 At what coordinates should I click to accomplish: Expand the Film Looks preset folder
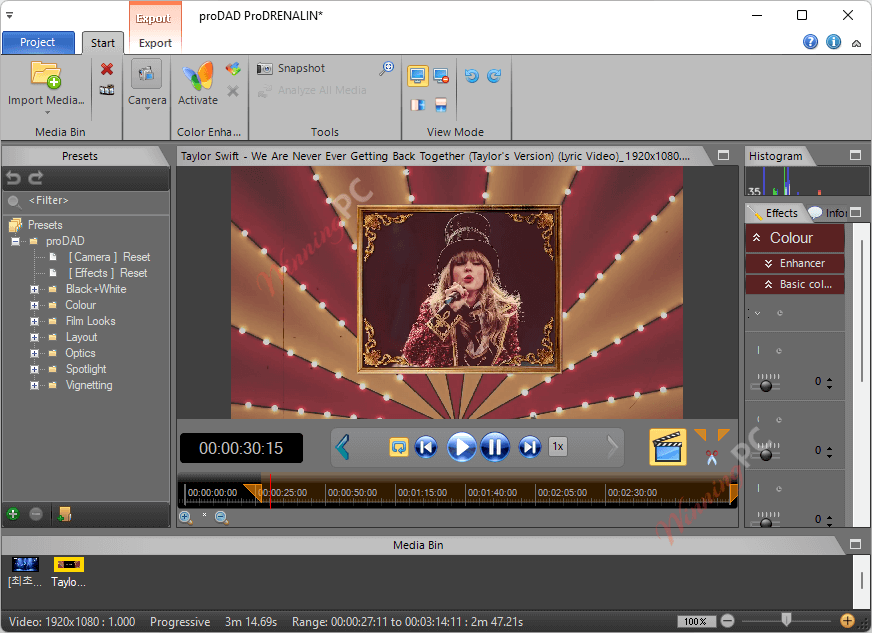click(x=34, y=322)
